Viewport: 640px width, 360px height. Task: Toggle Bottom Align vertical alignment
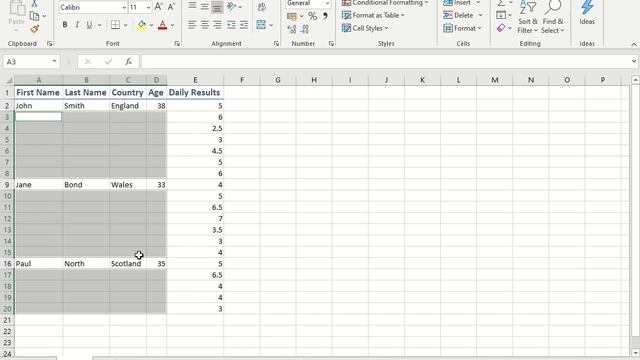(x=217, y=7)
